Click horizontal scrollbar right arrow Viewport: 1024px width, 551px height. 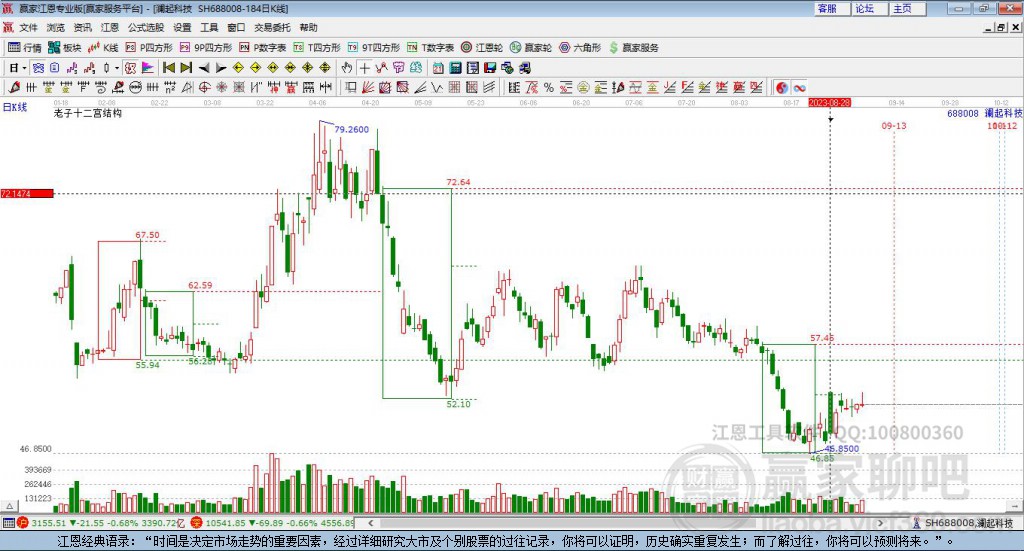click(x=880, y=523)
